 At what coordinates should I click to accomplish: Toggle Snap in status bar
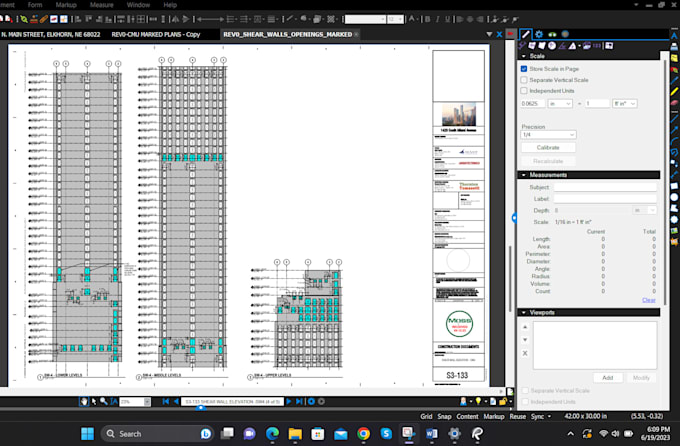coord(444,416)
